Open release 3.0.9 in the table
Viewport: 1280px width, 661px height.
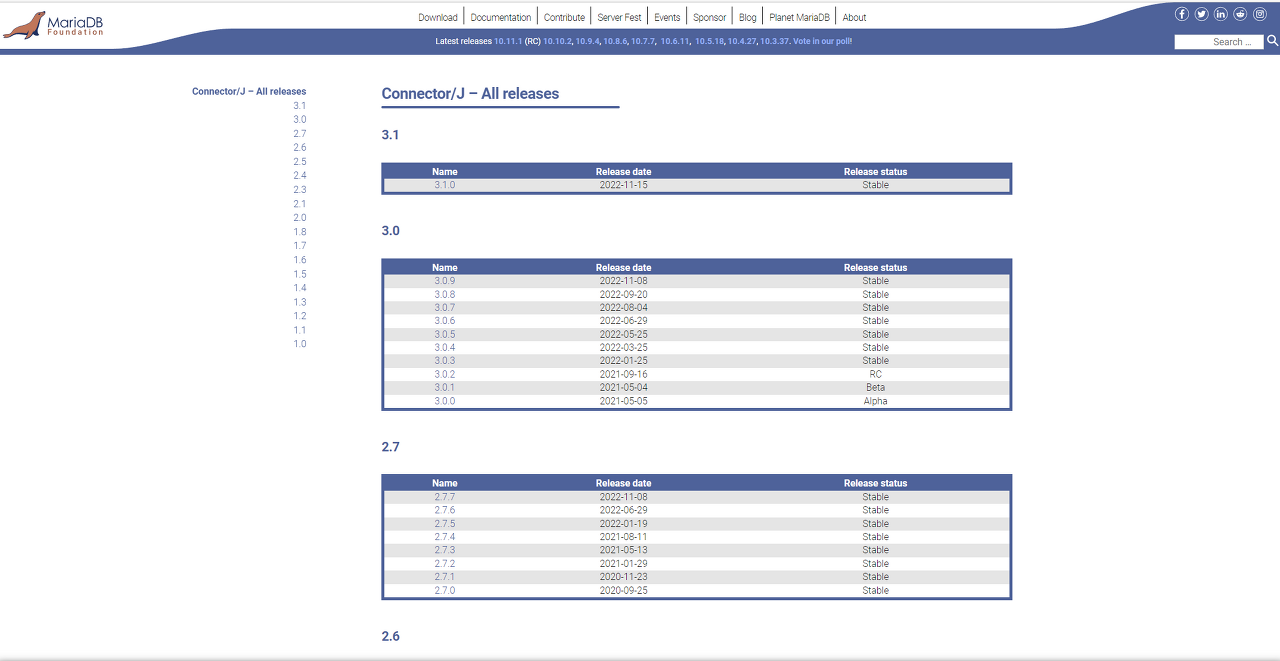point(444,281)
